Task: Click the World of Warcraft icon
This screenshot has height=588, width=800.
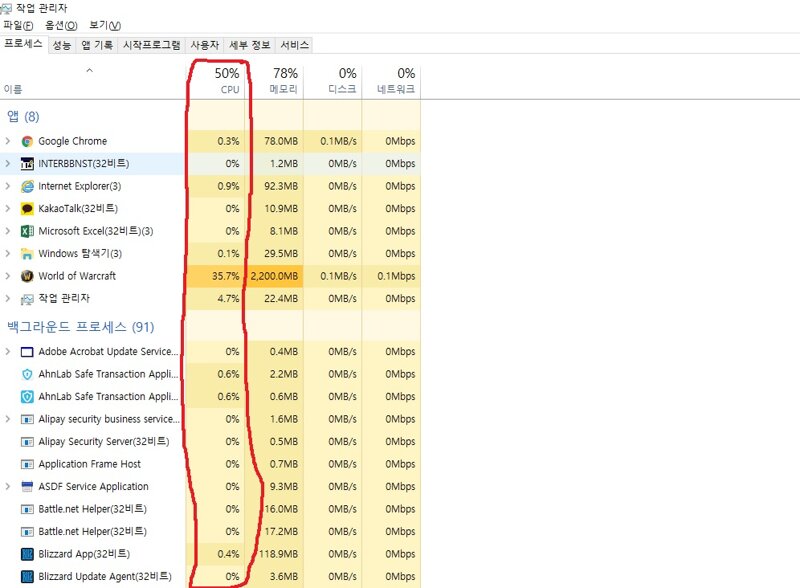Action: pos(27,276)
